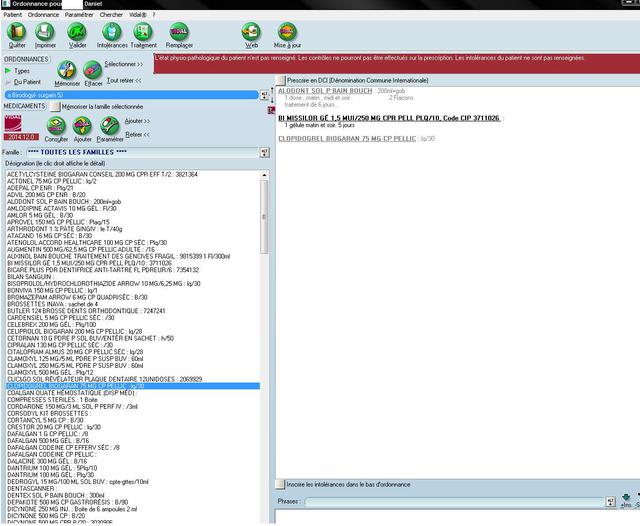Open the Chercher menu
640x526 pixels.
pos(112,15)
